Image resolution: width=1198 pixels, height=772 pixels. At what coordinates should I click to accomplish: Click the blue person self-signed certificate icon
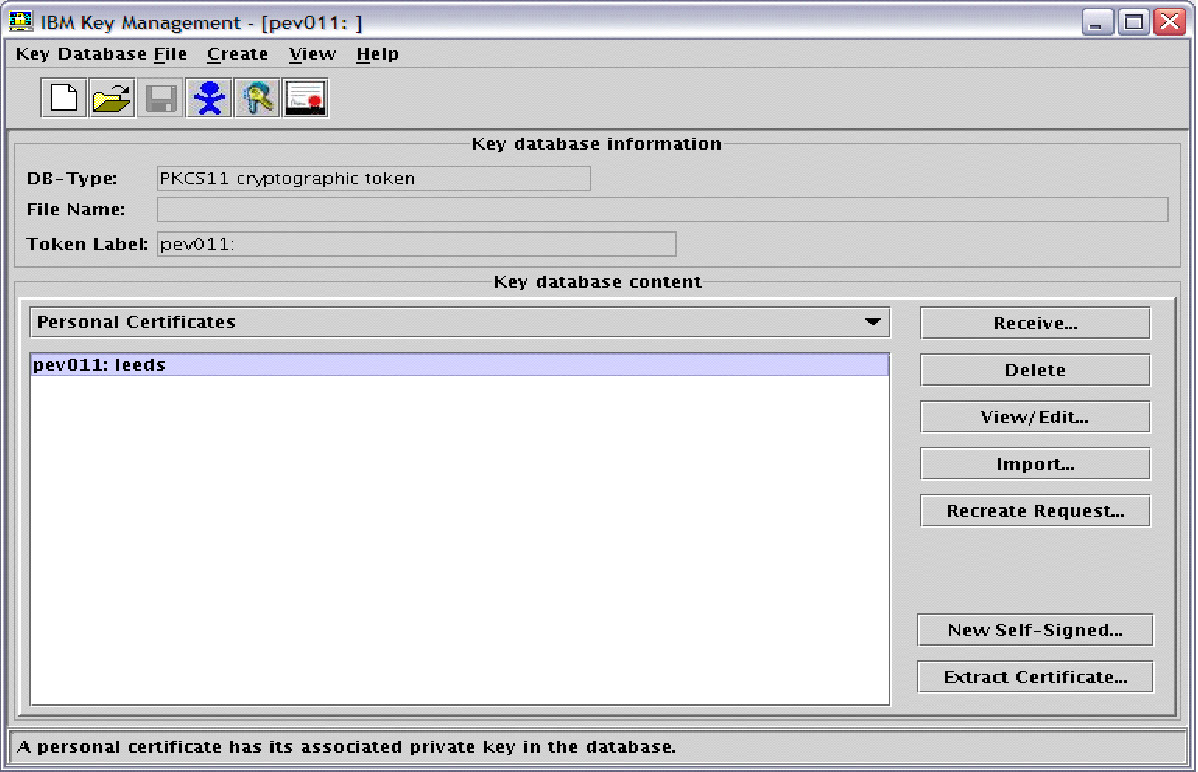(x=209, y=99)
